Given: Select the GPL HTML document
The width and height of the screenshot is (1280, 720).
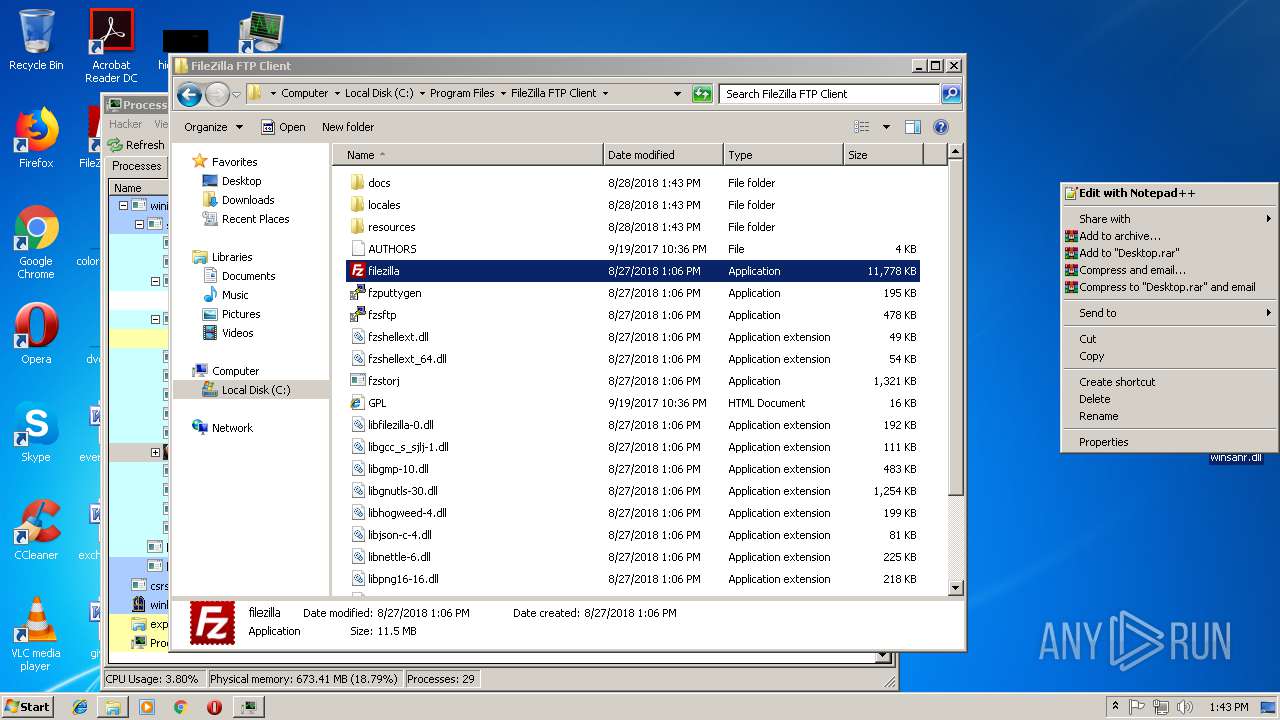Looking at the screenshot, I should coord(633,403).
